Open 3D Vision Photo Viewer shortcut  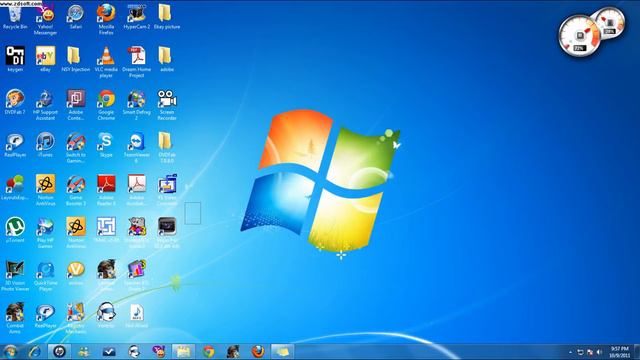(15, 276)
